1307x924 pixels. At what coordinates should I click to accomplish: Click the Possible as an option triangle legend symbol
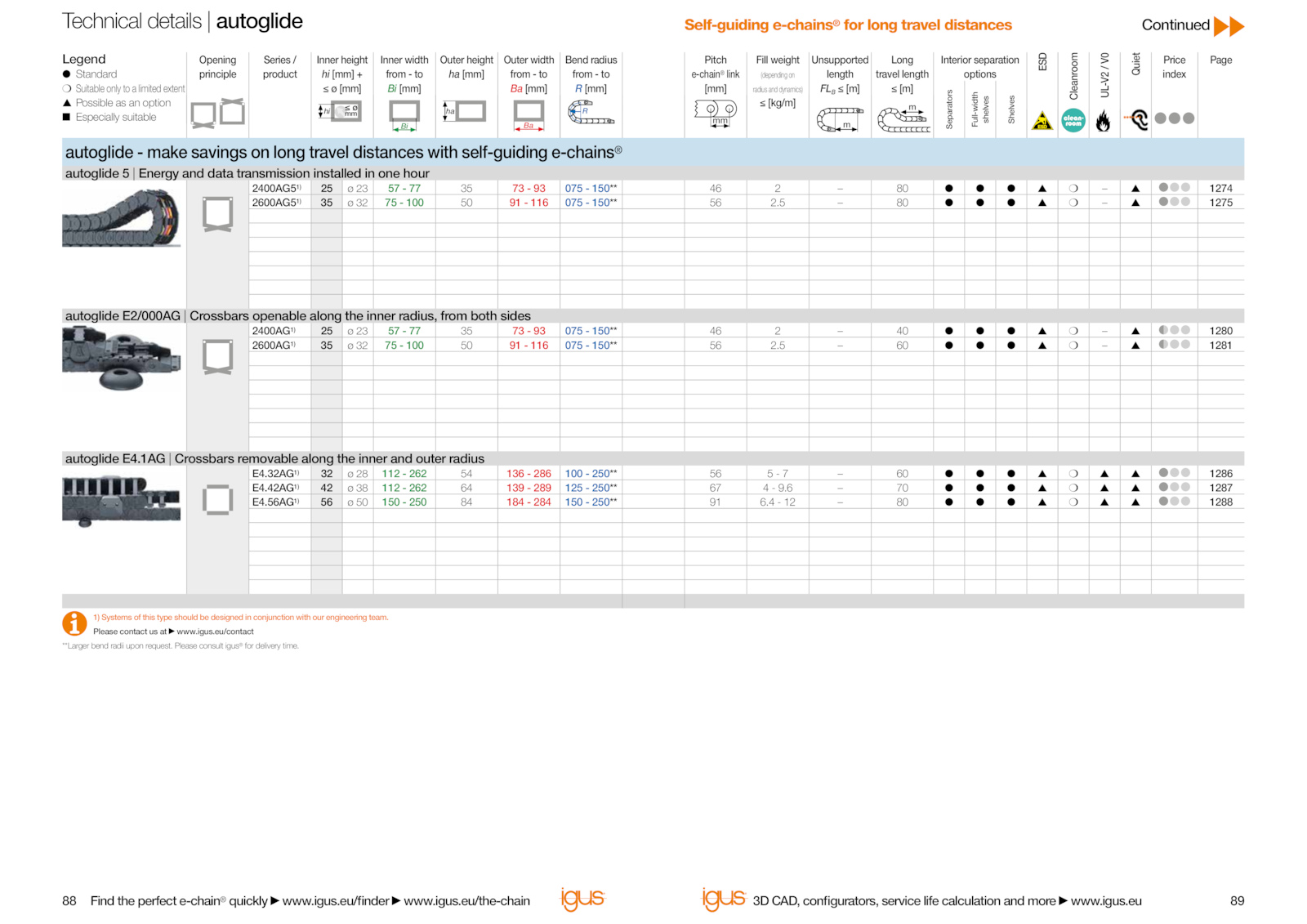click(67, 103)
